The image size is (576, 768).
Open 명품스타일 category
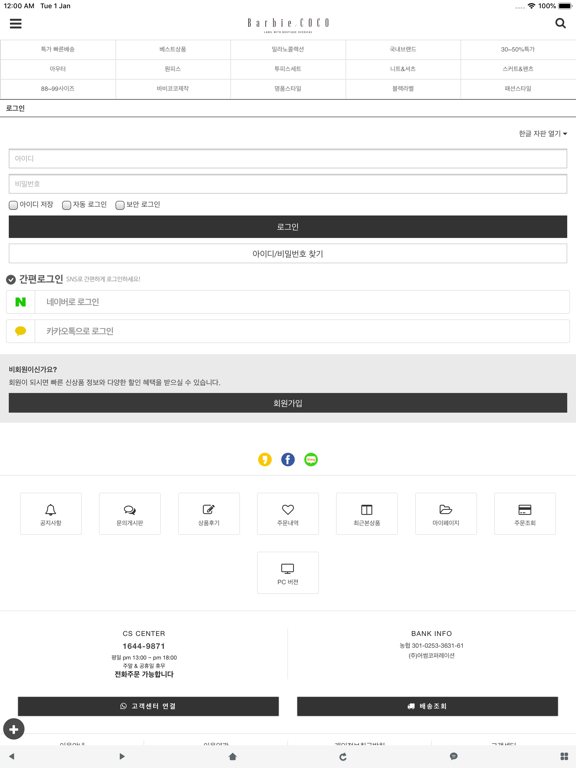[288, 89]
